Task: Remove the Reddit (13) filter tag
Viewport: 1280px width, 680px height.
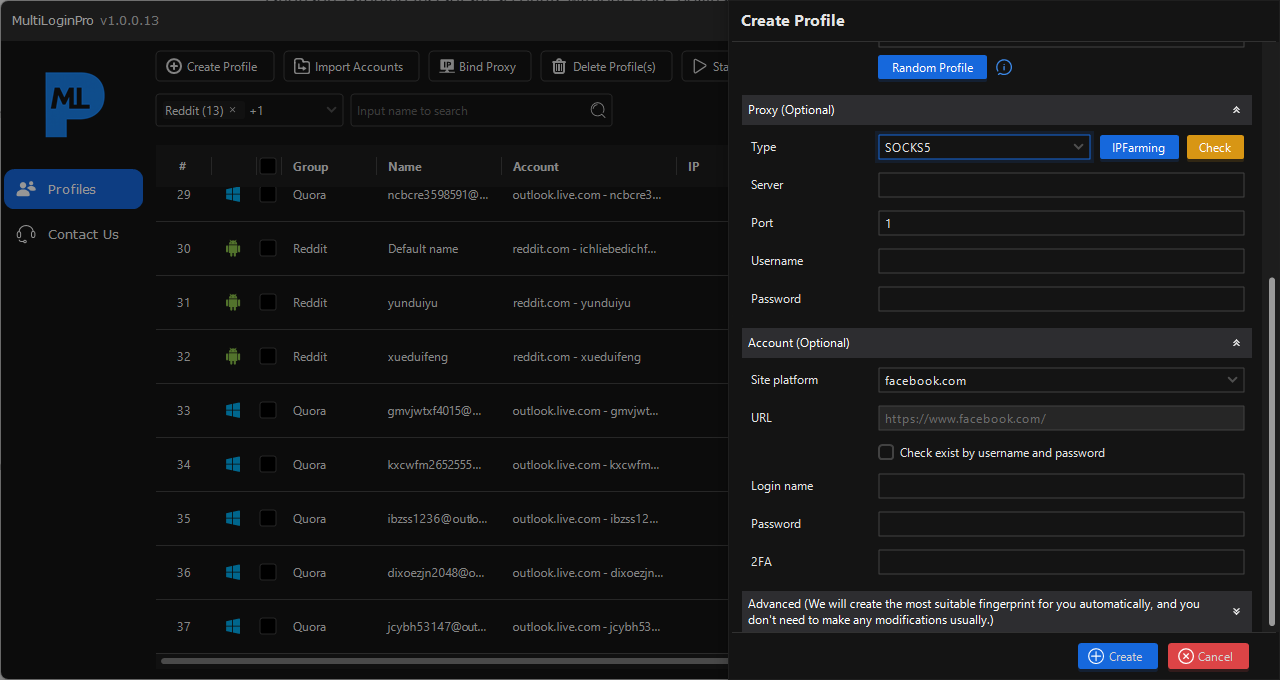Action: tap(233, 111)
